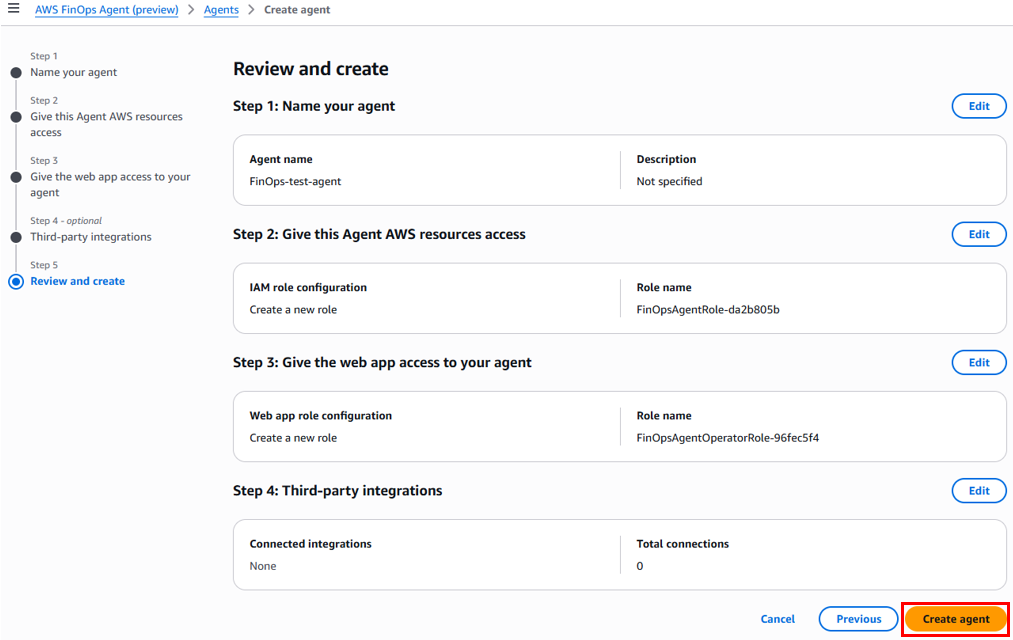This screenshot has height=640, width=1013.
Task: Select the Total connections value 0
Action: 640,566
